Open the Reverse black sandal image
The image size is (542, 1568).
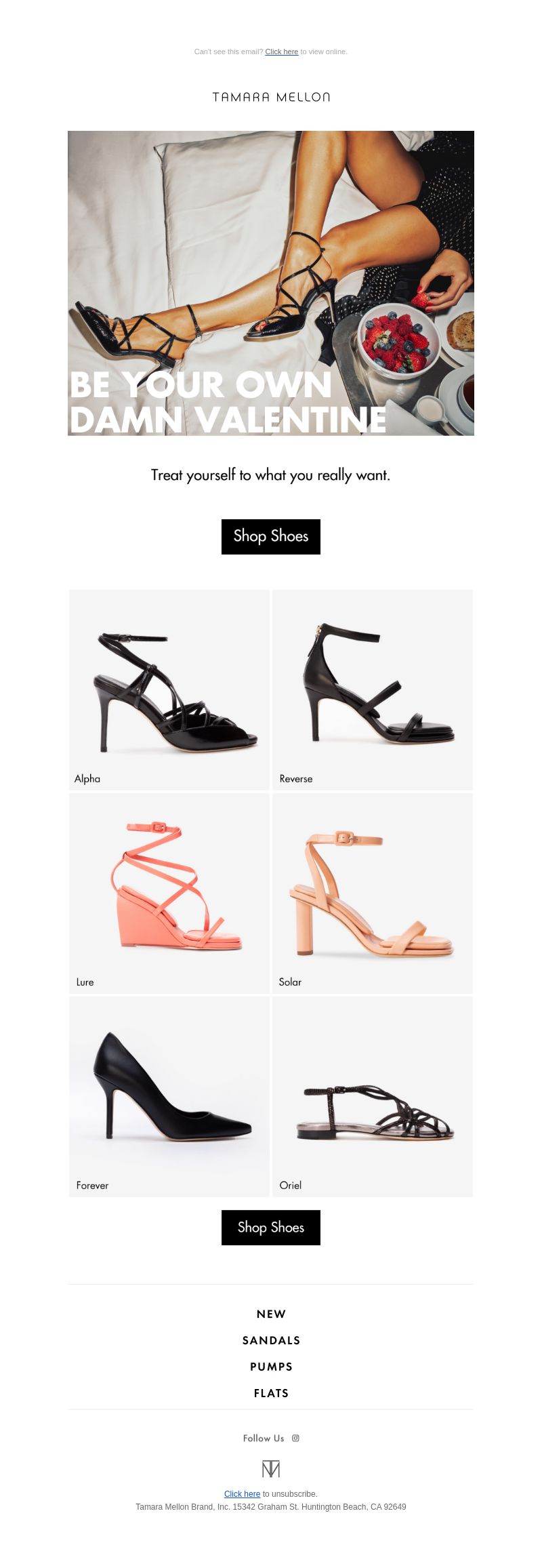point(373,689)
